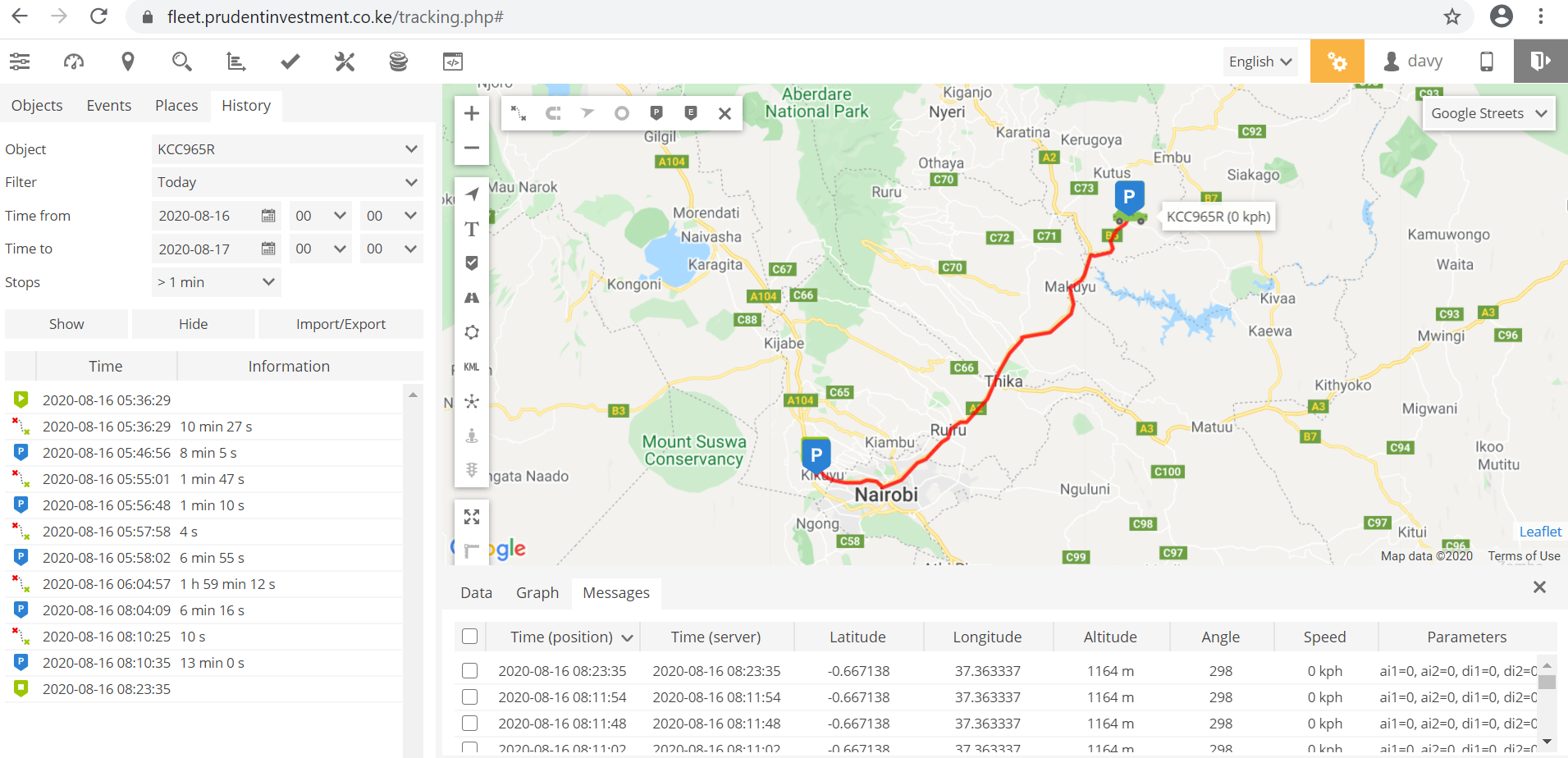This screenshot has width=1568, height=758.
Task: Tick checkbox for 08:23:35 message row
Action: pos(470,671)
